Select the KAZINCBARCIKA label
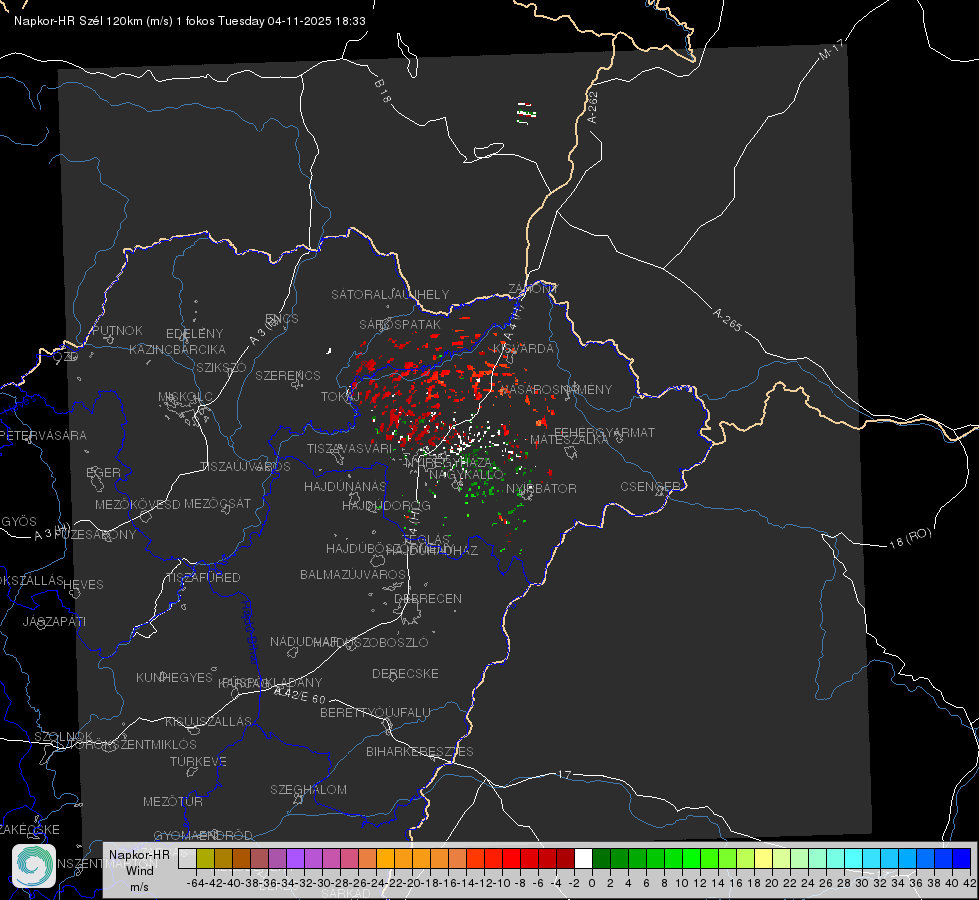979x900 pixels. pyautogui.click(x=177, y=349)
